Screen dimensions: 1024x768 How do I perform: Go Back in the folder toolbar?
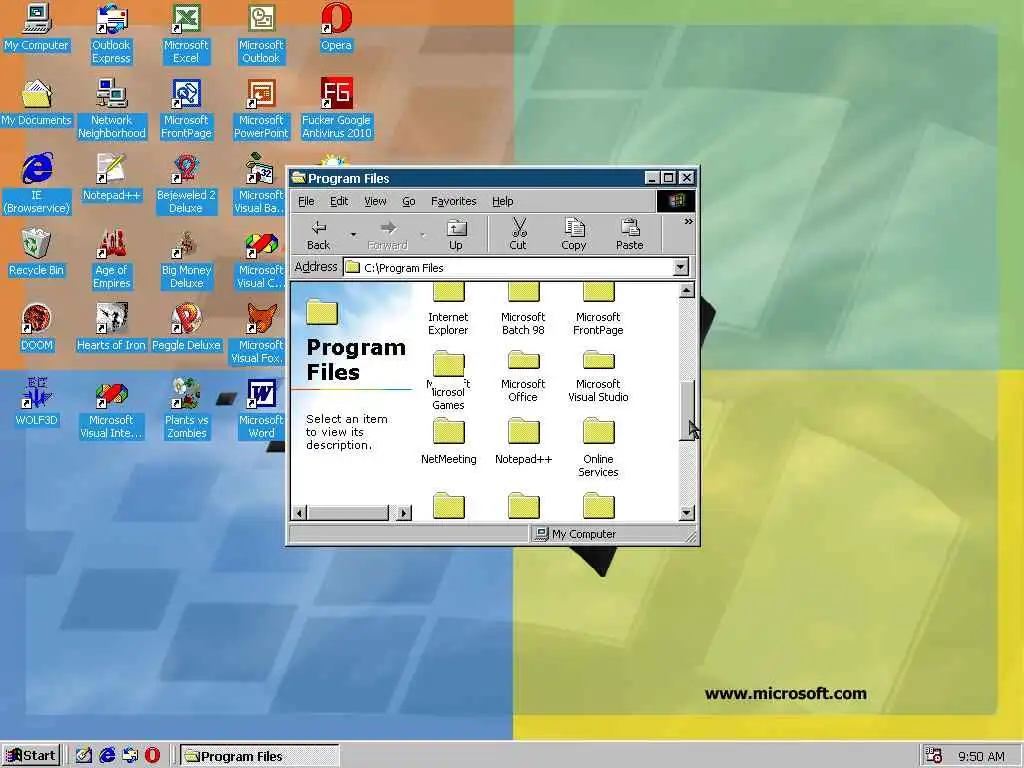click(319, 235)
